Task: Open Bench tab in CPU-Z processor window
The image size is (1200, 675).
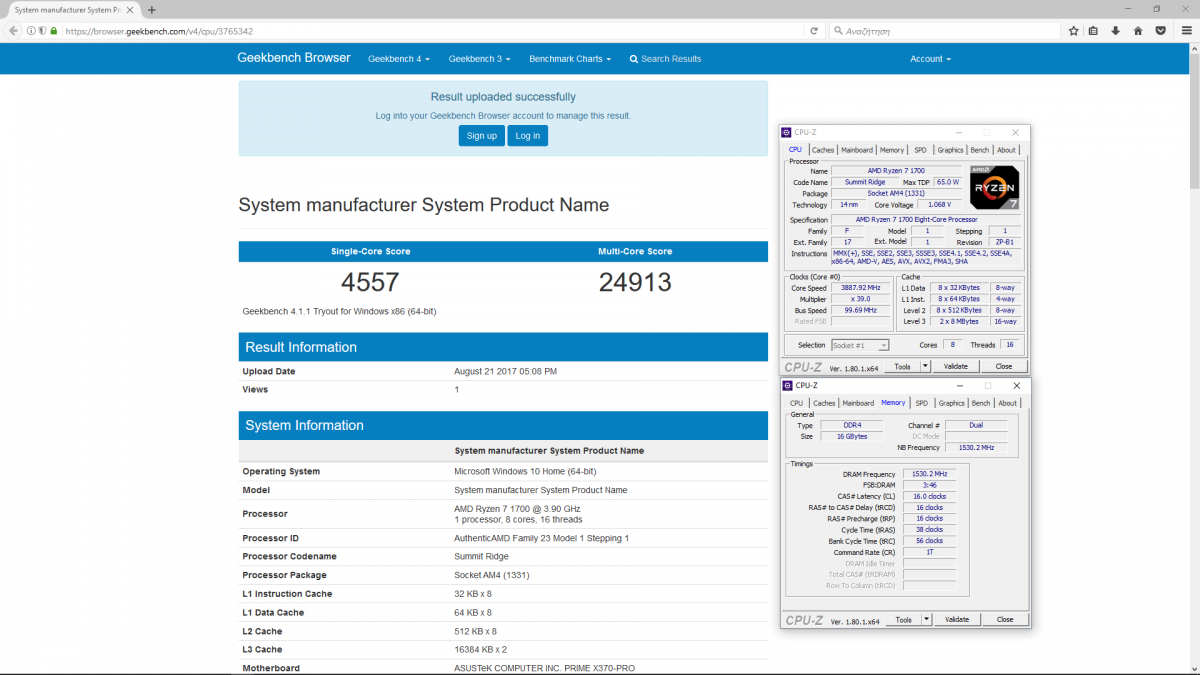Action: [980, 150]
